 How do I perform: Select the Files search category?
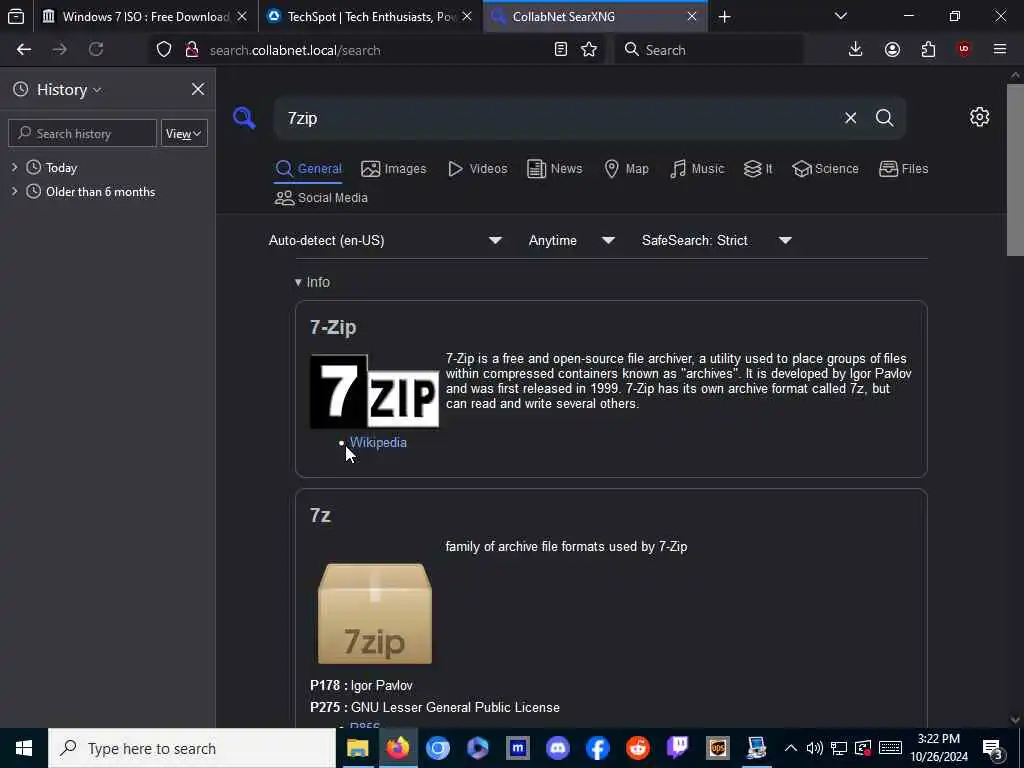(x=904, y=168)
